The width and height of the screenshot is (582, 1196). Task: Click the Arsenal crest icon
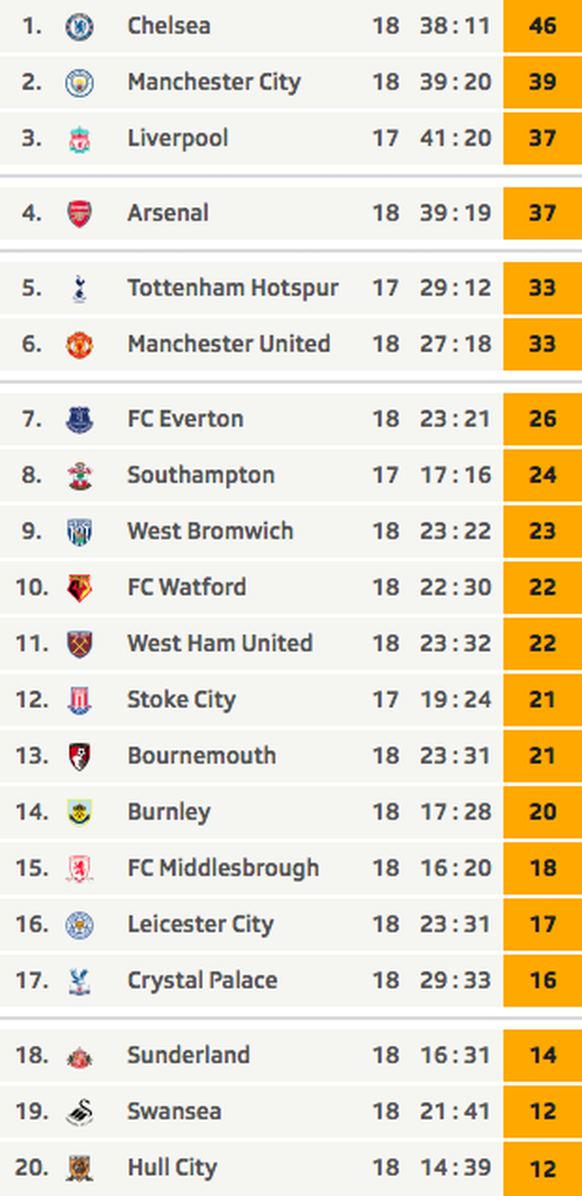click(79, 214)
